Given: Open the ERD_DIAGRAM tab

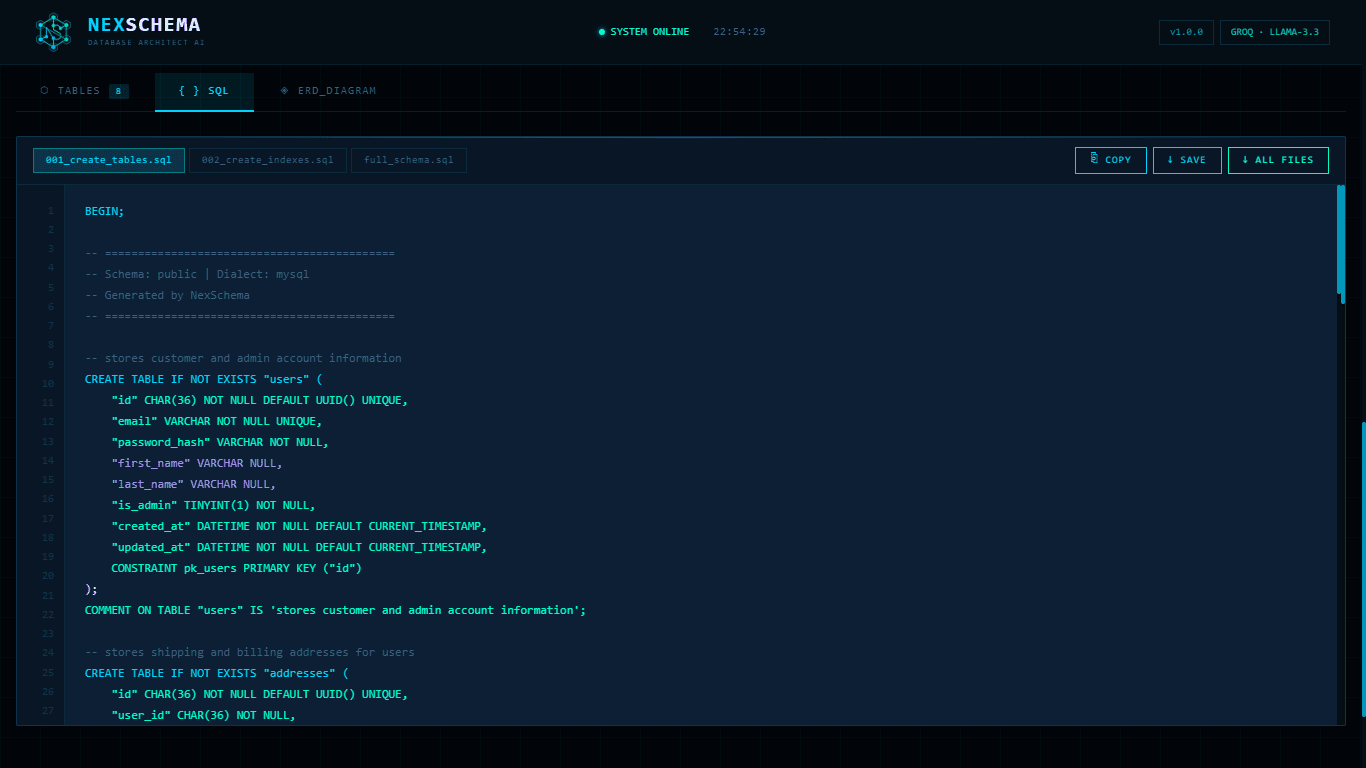Looking at the screenshot, I should click(x=328, y=91).
